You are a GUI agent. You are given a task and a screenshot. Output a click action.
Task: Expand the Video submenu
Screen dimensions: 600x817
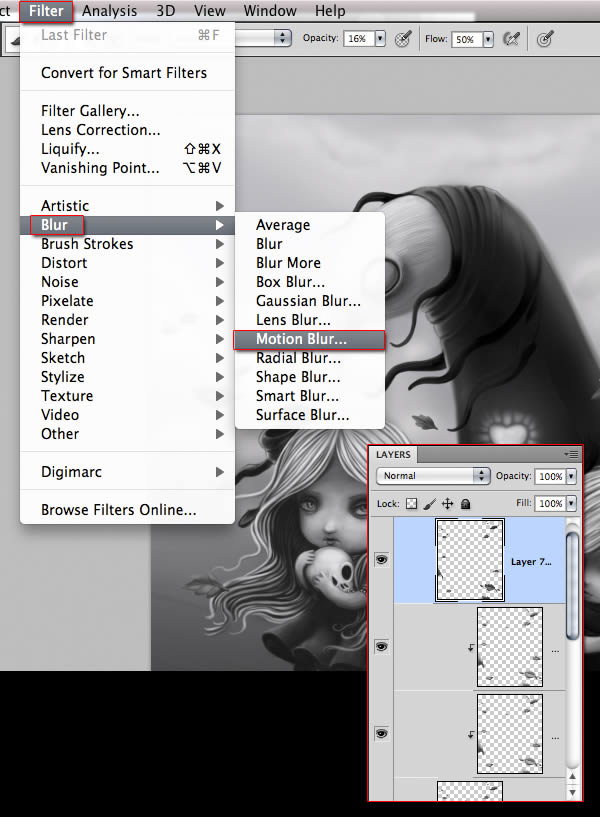point(127,415)
